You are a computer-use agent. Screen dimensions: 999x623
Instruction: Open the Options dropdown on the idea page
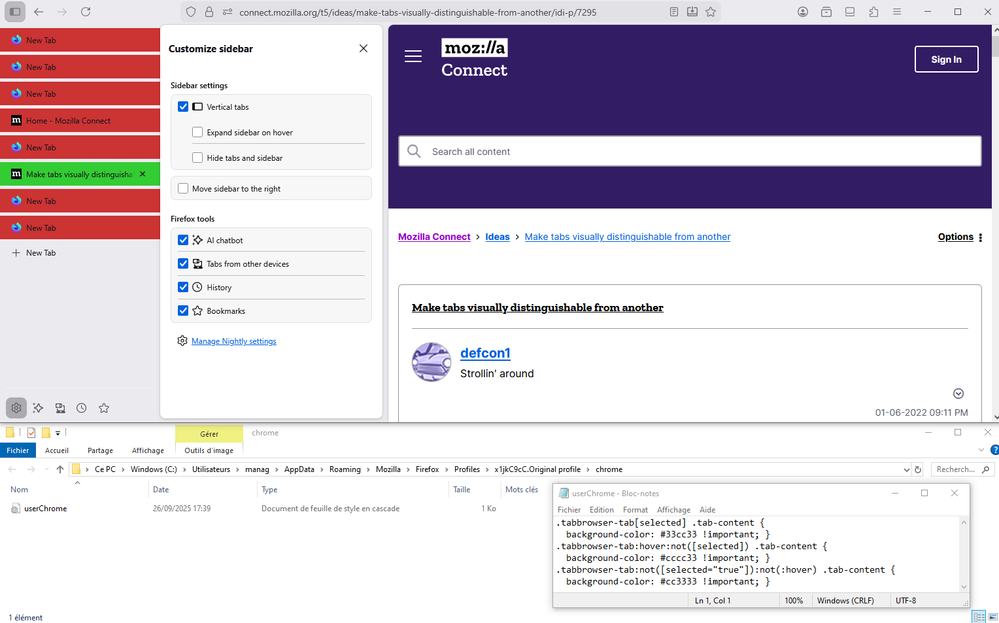[960, 237]
